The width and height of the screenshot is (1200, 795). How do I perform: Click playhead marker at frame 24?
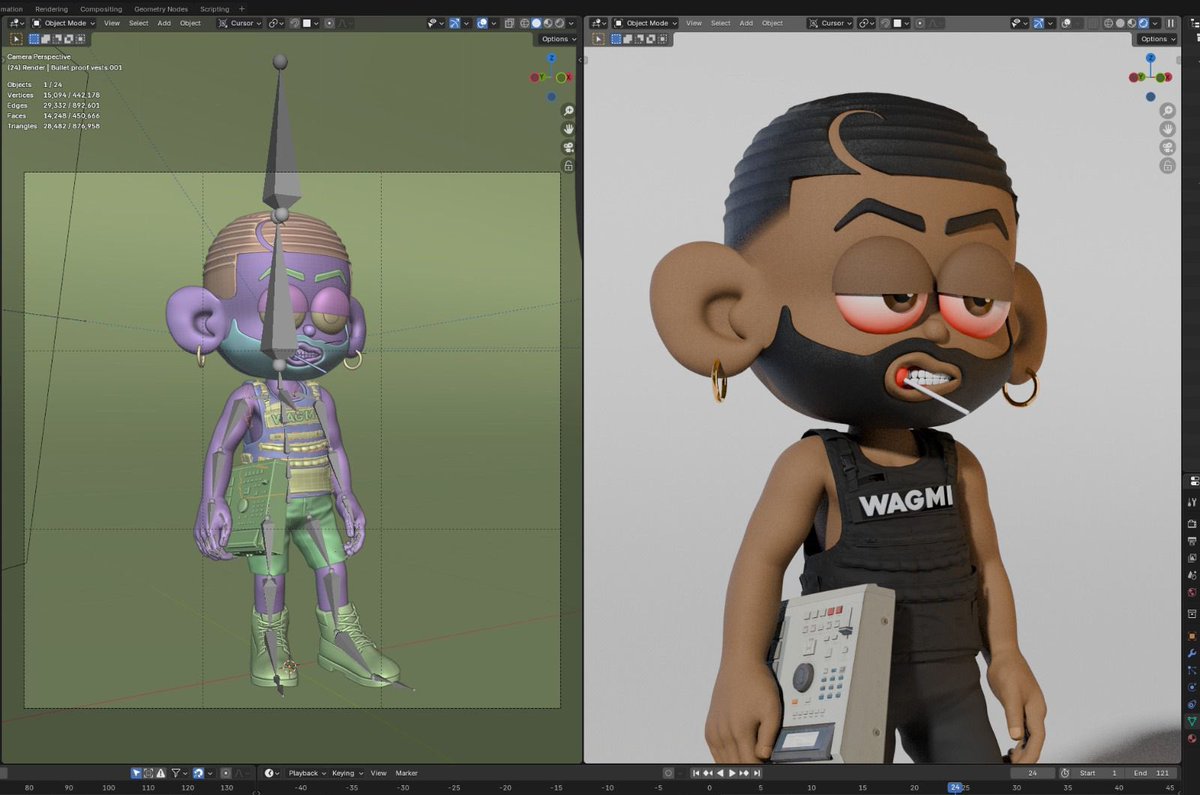(x=955, y=787)
